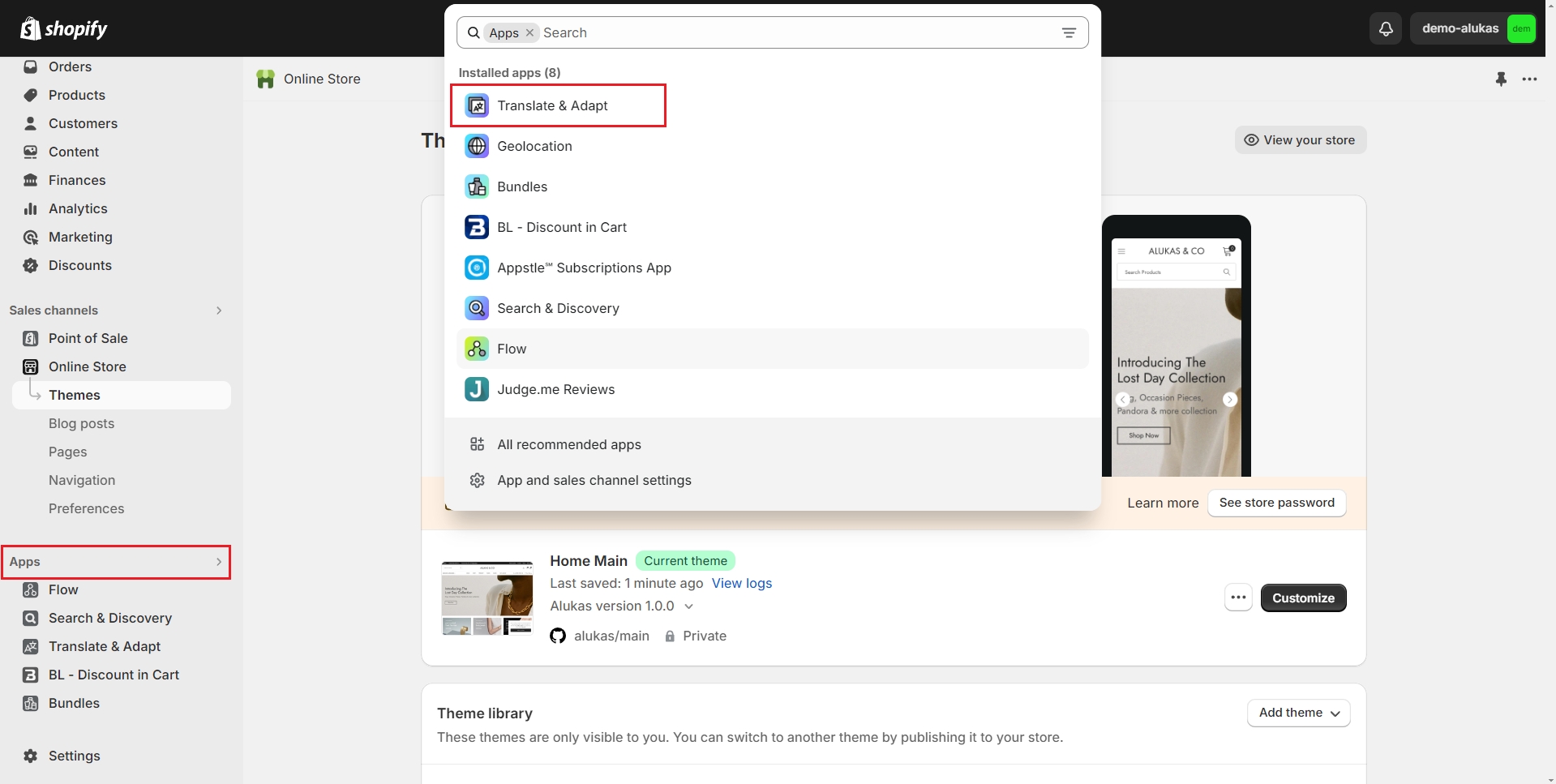Viewport: 1556px width, 784px height.
Task: Click the View your store button
Action: click(x=1300, y=140)
